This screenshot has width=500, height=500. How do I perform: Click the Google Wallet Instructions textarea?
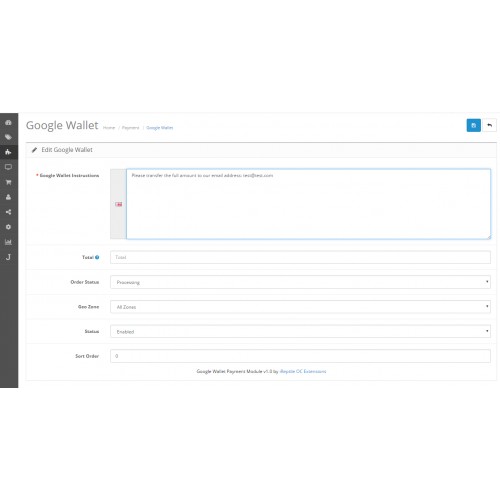click(x=308, y=204)
